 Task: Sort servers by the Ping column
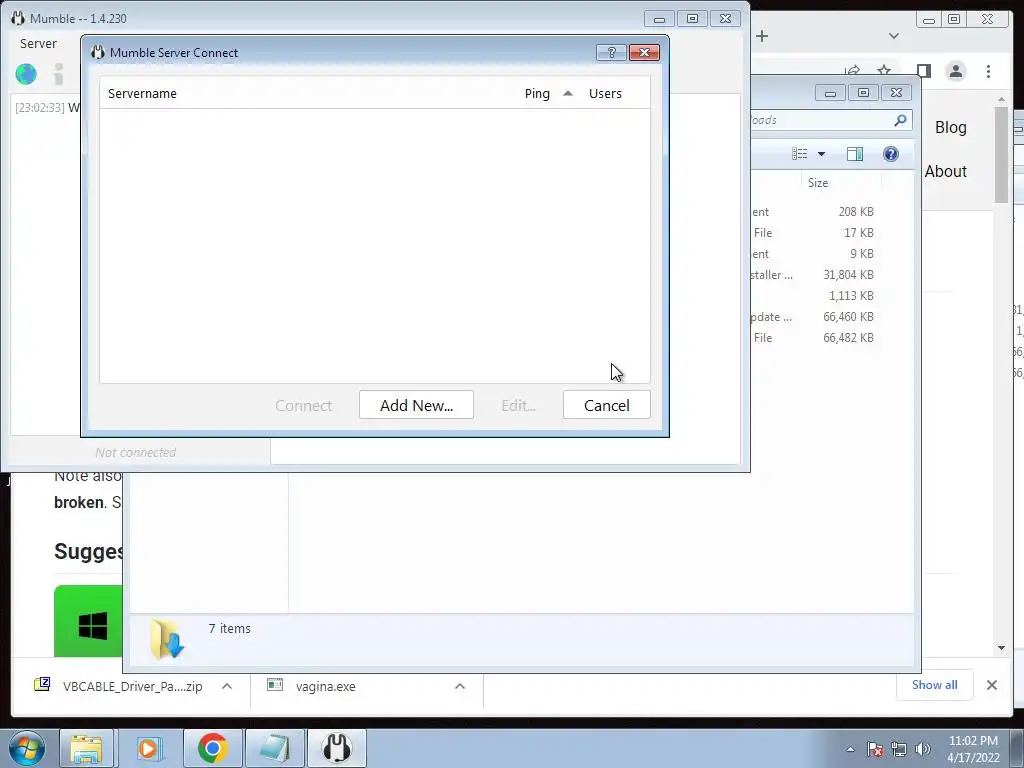coord(537,93)
